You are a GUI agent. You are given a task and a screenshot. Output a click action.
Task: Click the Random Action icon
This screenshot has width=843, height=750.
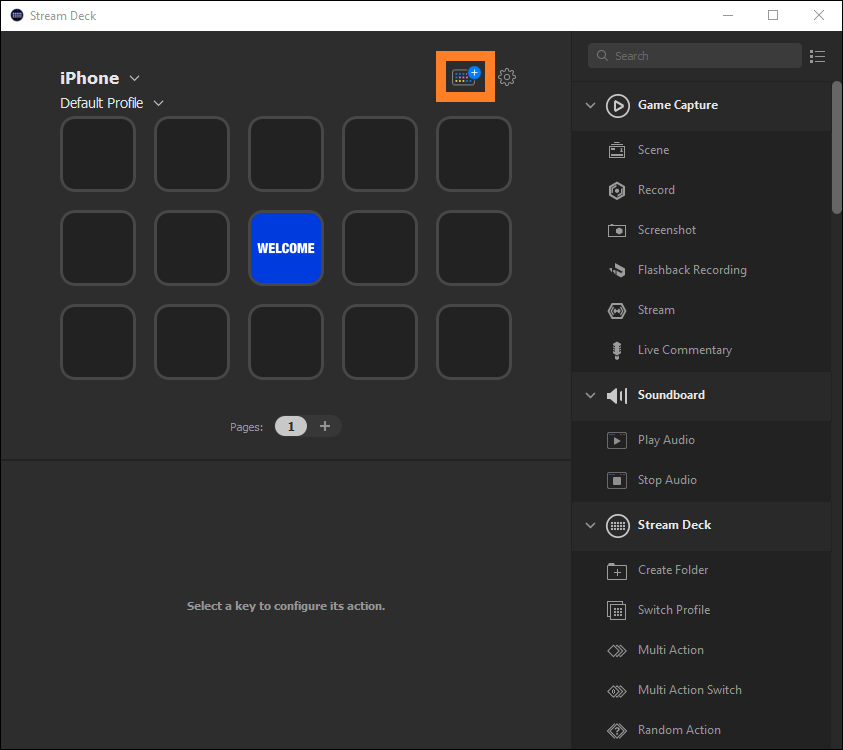click(617, 730)
